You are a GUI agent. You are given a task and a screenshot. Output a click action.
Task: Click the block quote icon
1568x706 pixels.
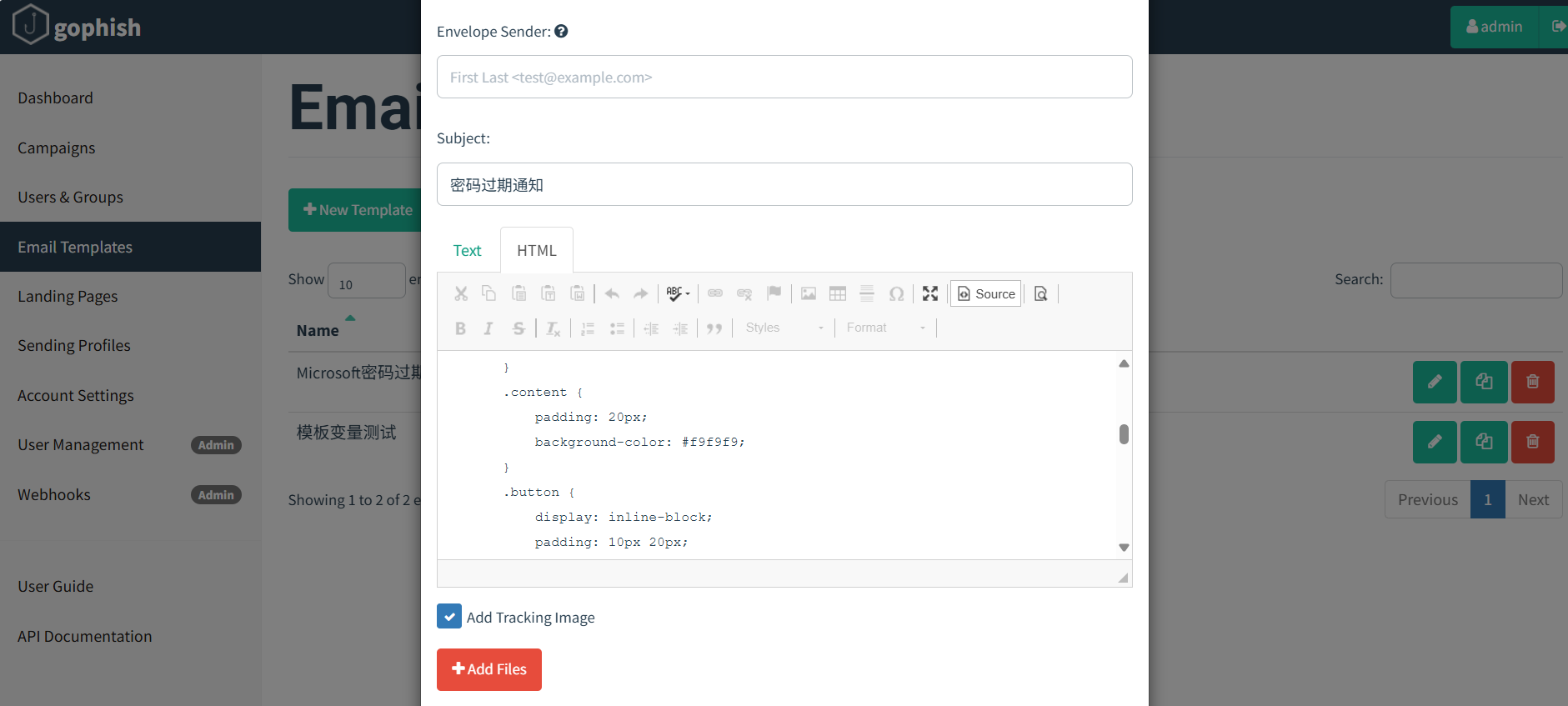714,328
